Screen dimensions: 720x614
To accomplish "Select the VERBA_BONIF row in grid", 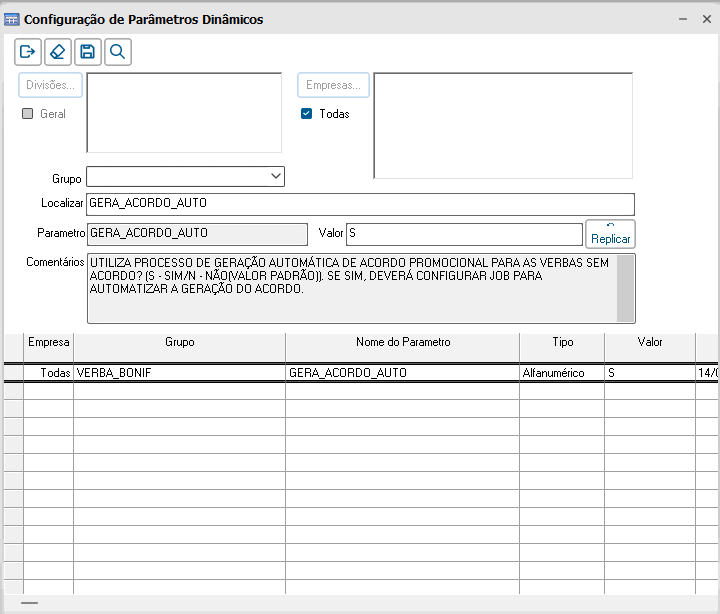I will [179, 372].
